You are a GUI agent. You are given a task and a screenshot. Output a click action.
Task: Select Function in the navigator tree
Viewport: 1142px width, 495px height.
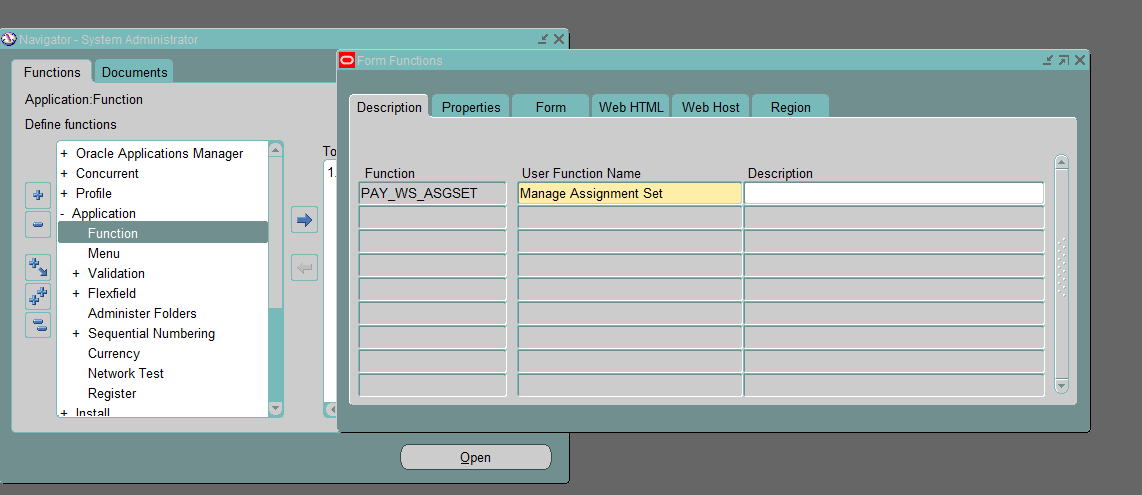coord(163,233)
